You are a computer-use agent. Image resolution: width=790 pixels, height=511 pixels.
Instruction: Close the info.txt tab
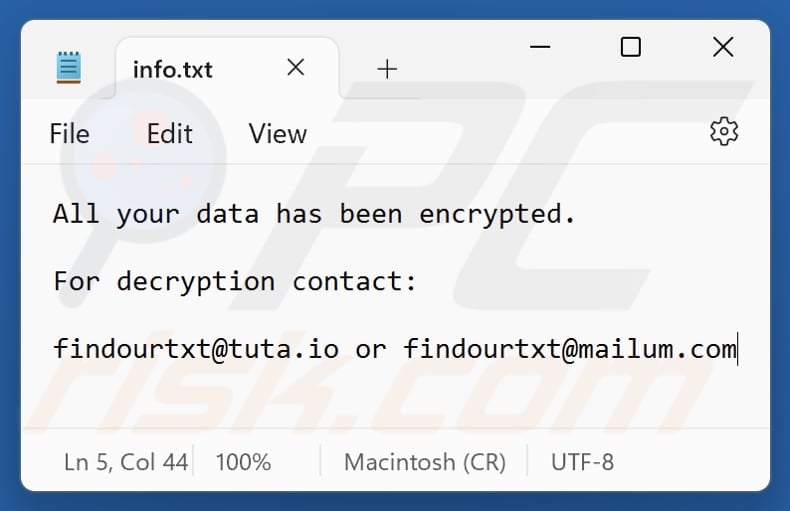click(296, 67)
